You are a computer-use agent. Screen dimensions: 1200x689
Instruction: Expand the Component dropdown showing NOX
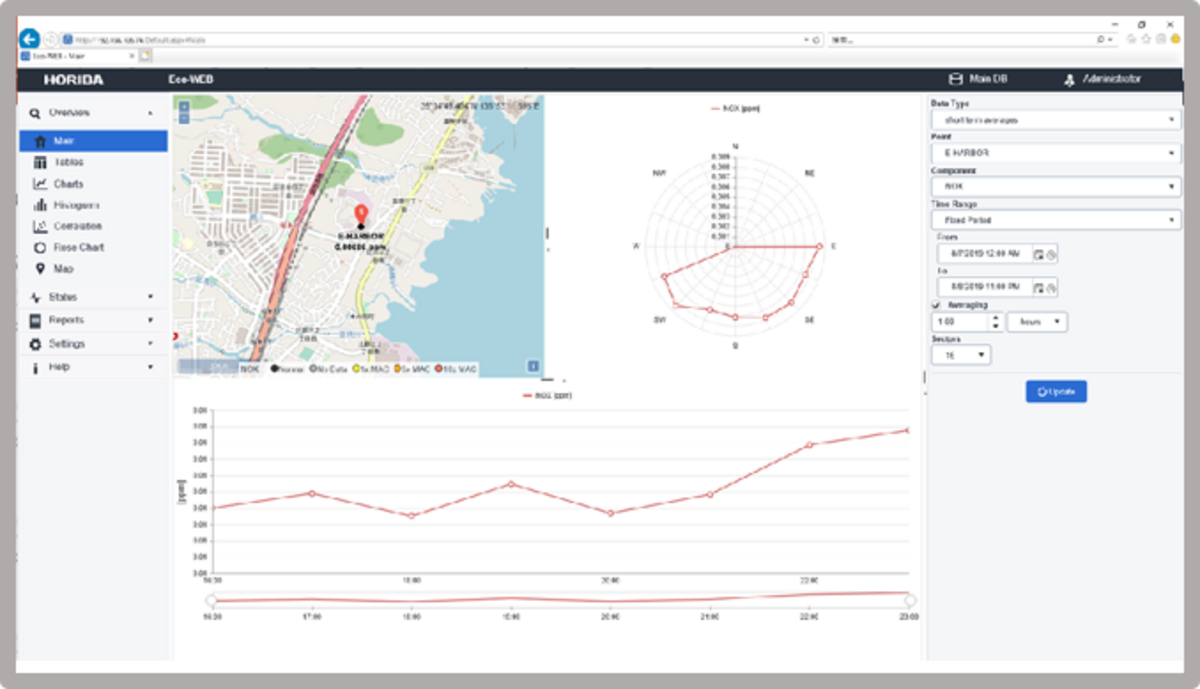click(1055, 186)
